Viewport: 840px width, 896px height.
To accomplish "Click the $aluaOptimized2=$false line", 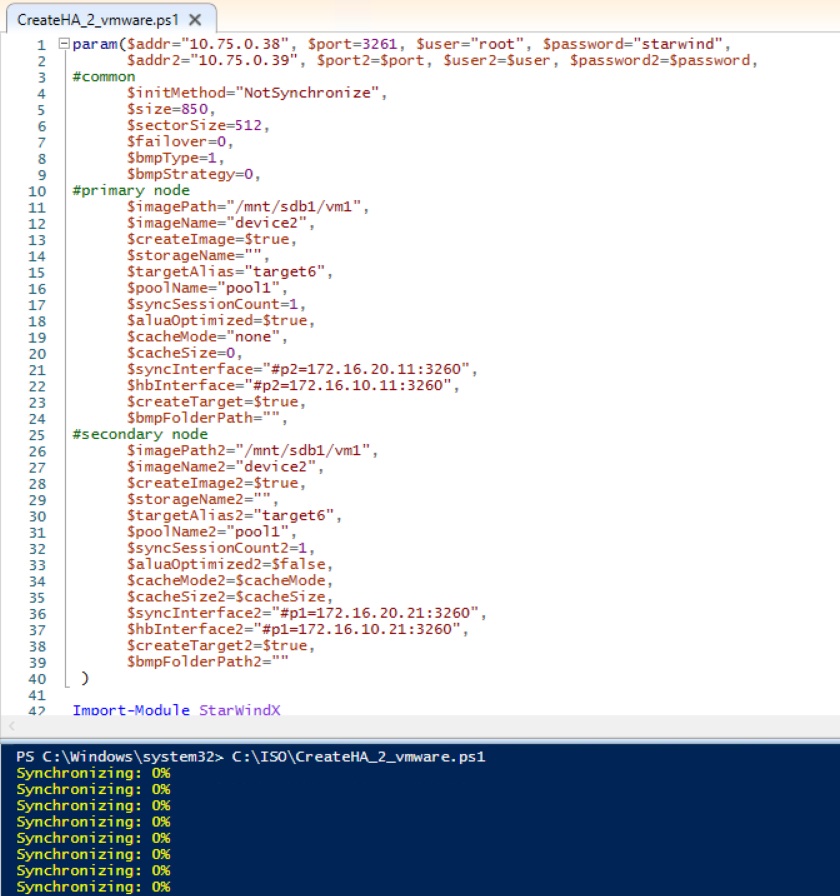I will pos(230,564).
